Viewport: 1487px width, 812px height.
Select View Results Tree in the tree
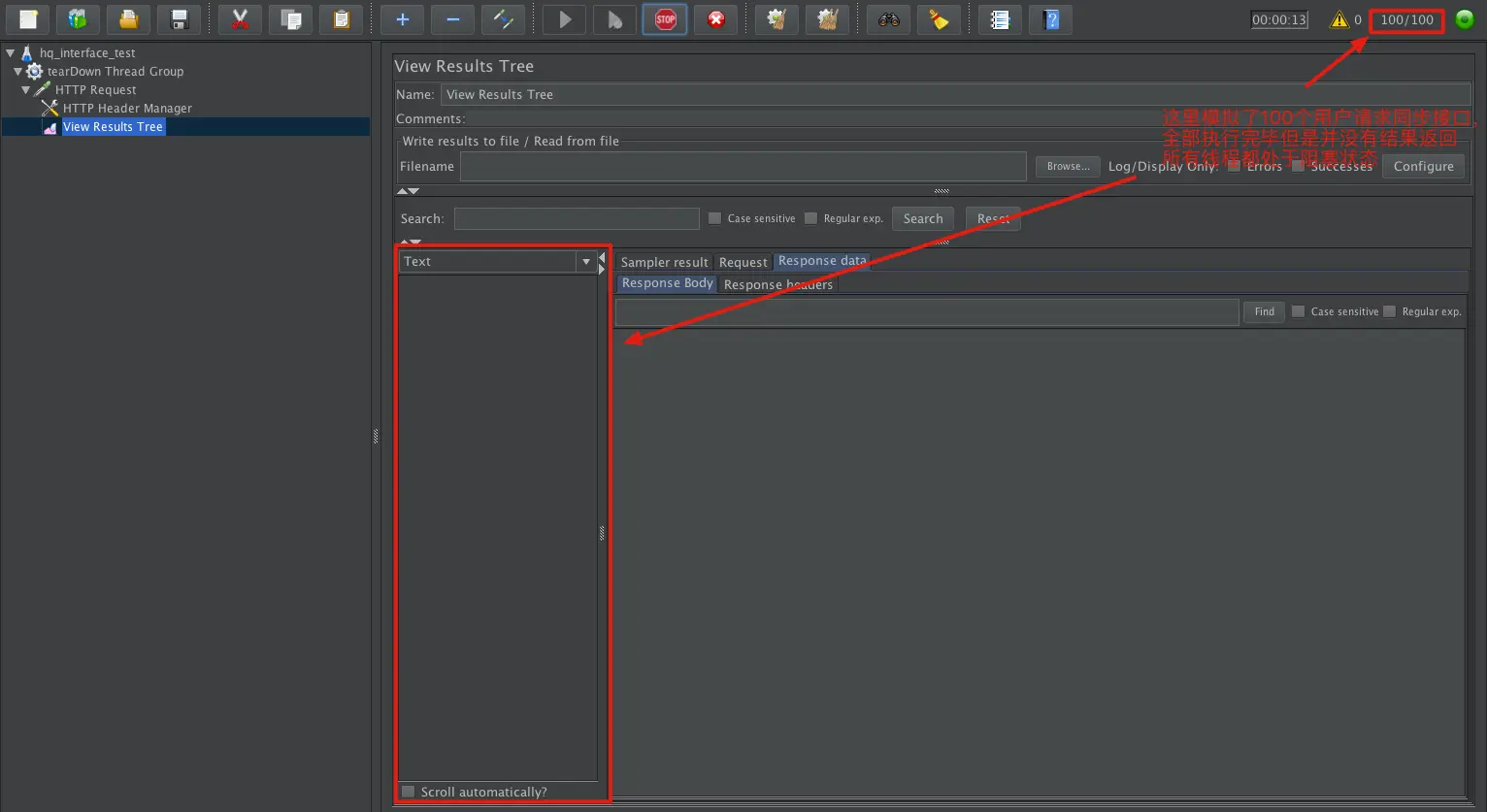click(x=113, y=127)
